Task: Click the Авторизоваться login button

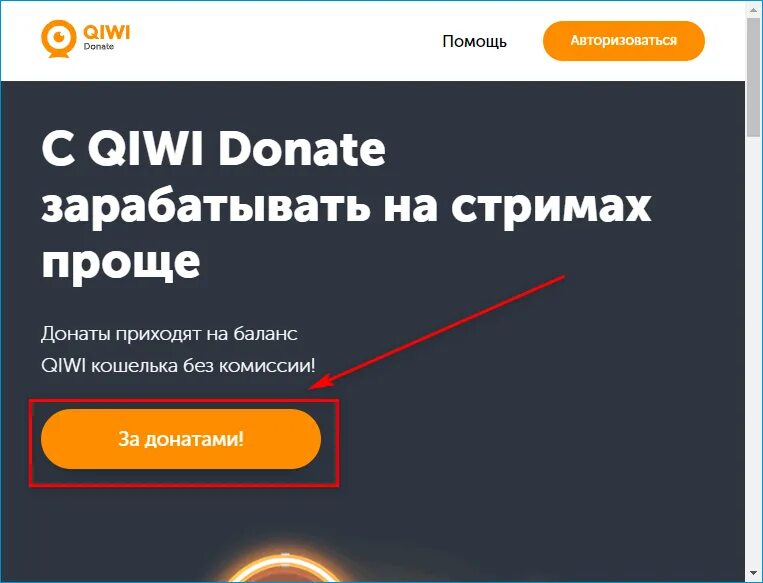Action: tap(623, 40)
